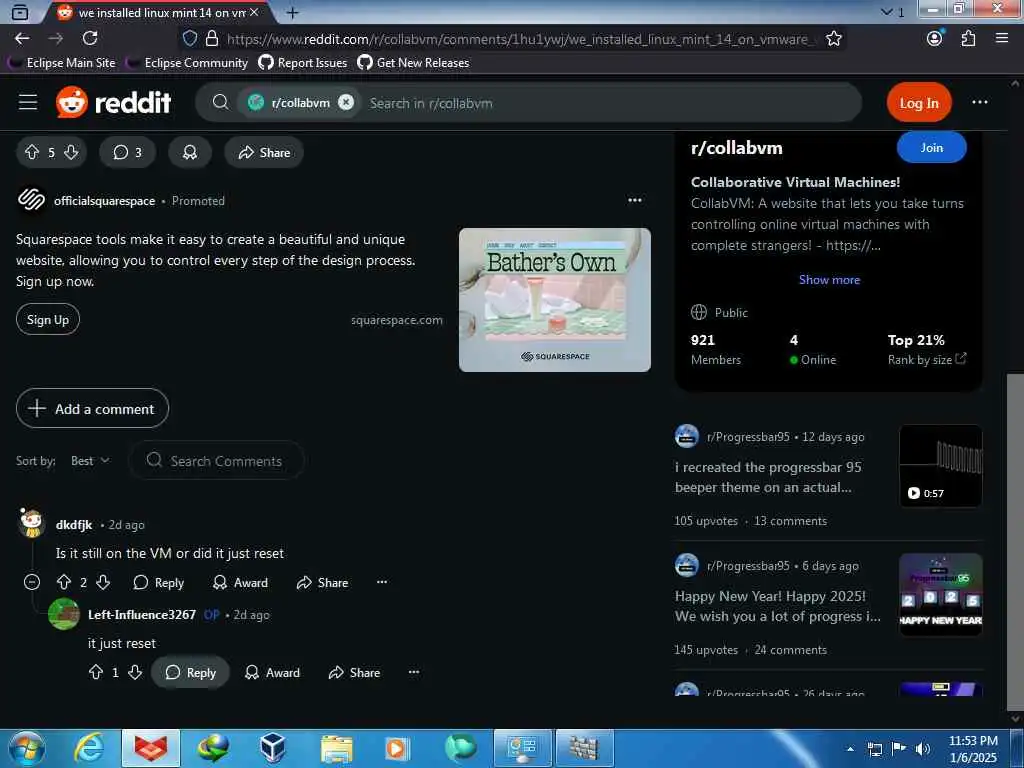Viewport: 1024px width, 768px height.
Task: Share Left-Influence3267's reply
Action: tap(355, 672)
